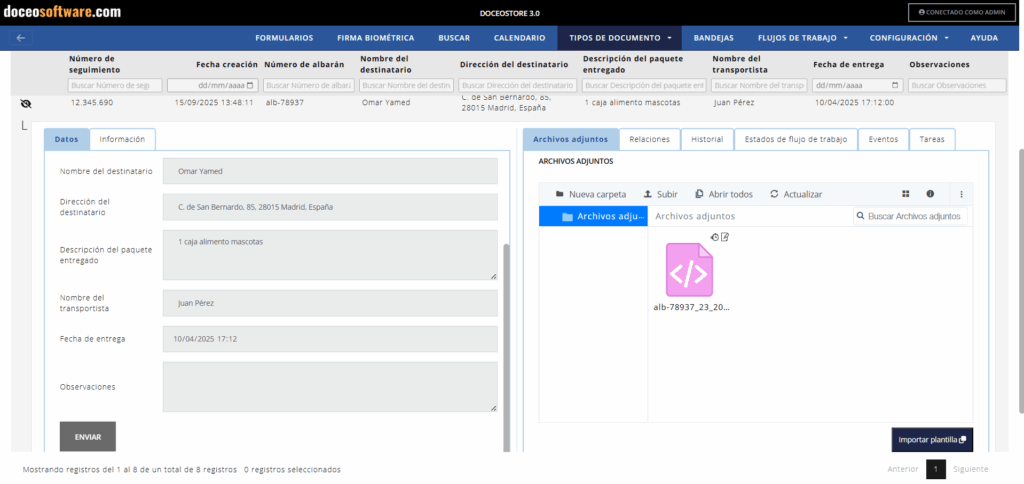Expand the Tipos de documento menu
This screenshot has height=484, width=1024.
(x=620, y=38)
